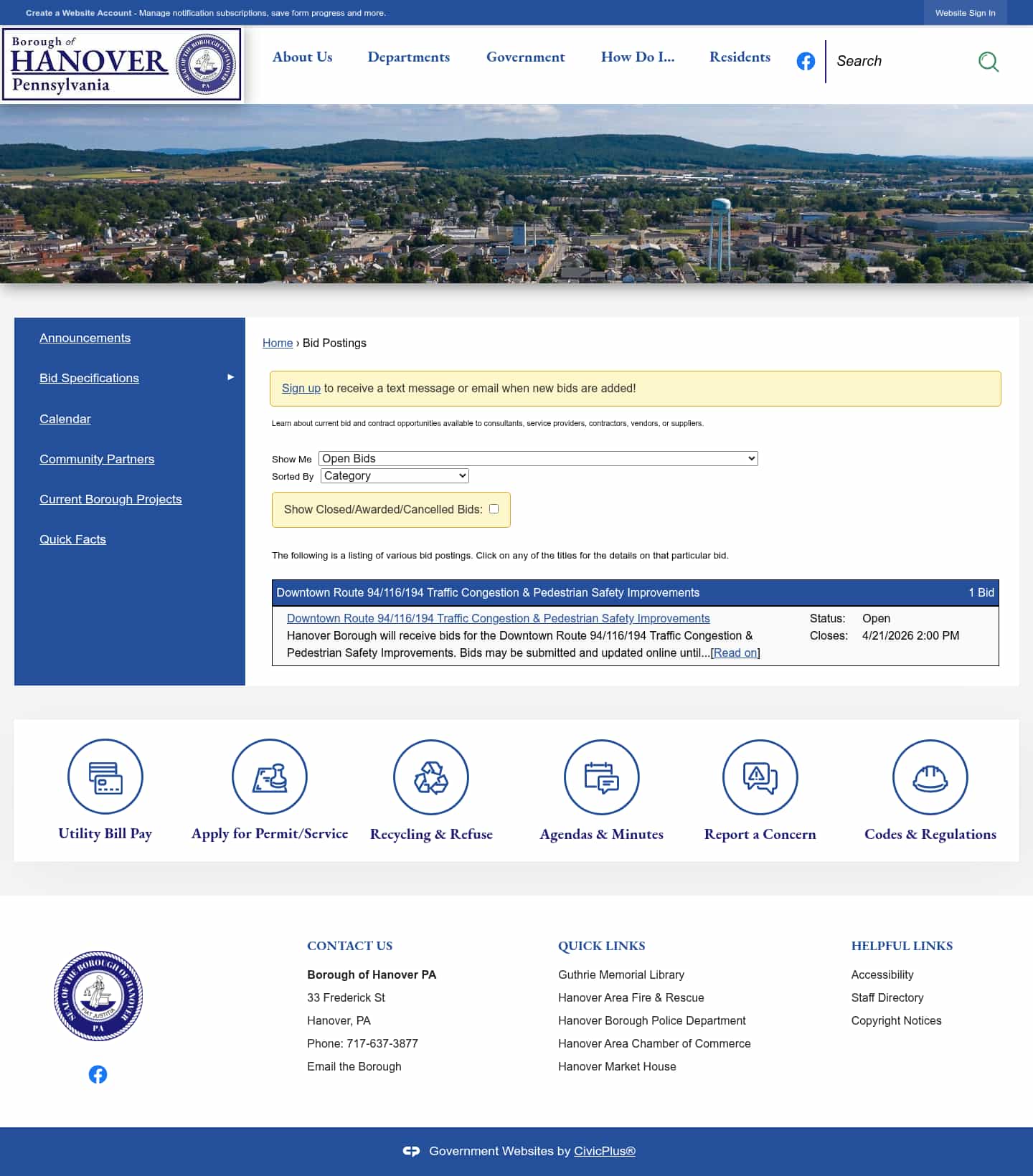Click the Utility Bill Pay text label
1033x1176 pixels.
(105, 833)
